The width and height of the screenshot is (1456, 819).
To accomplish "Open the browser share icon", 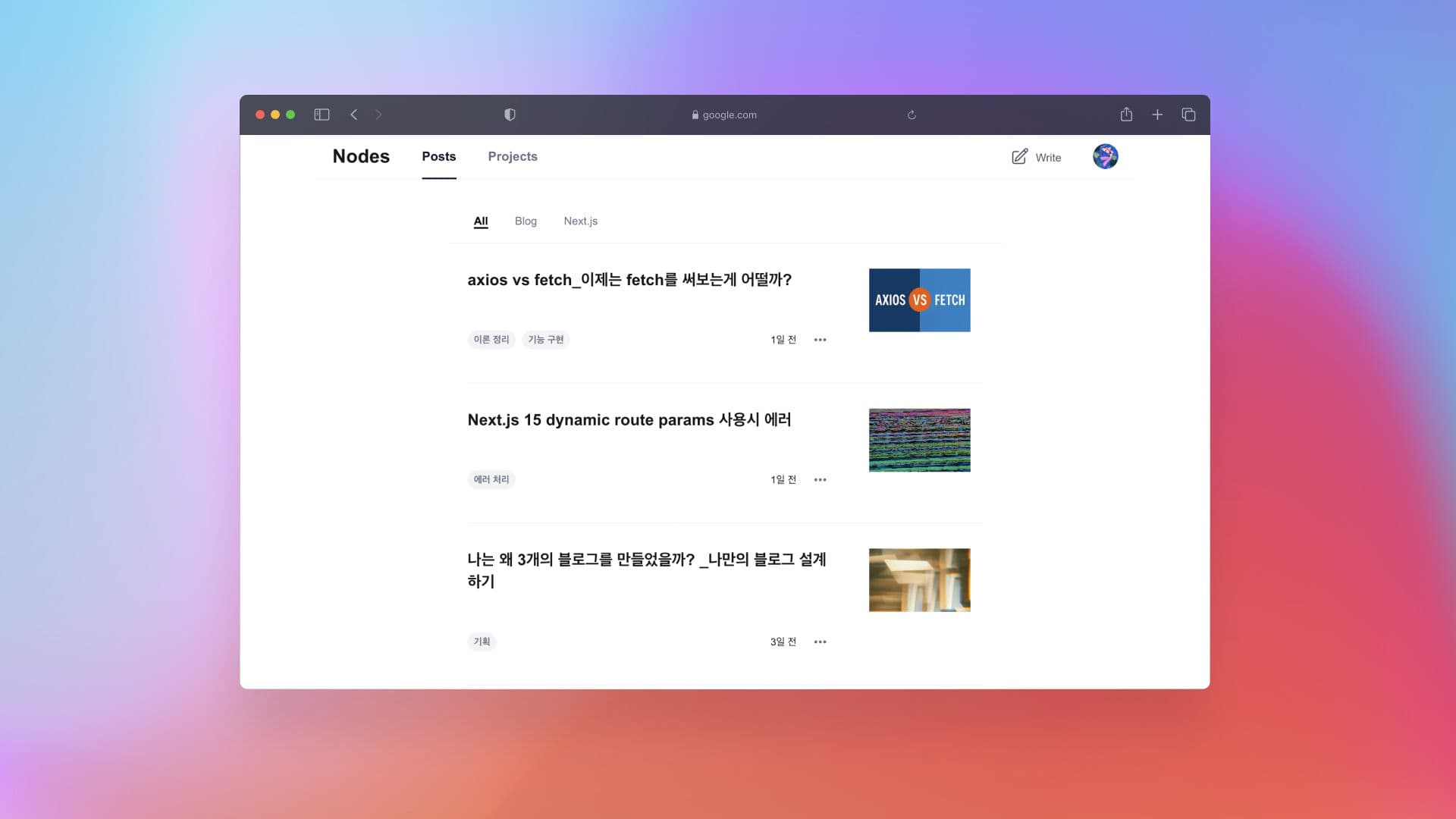I will (x=1126, y=115).
